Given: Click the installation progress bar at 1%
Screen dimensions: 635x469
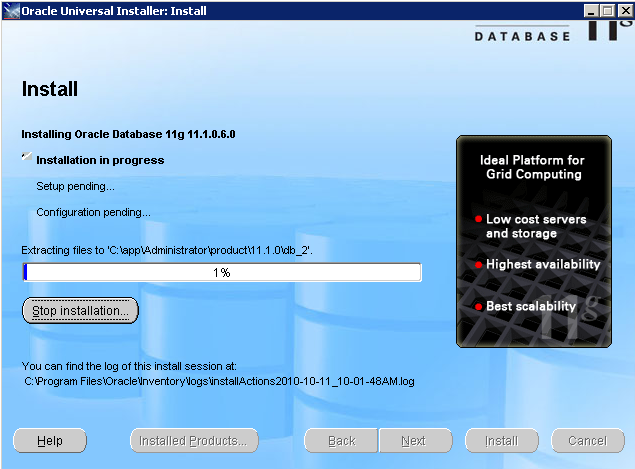Looking at the screenshot, I should (x=222, y=272).
